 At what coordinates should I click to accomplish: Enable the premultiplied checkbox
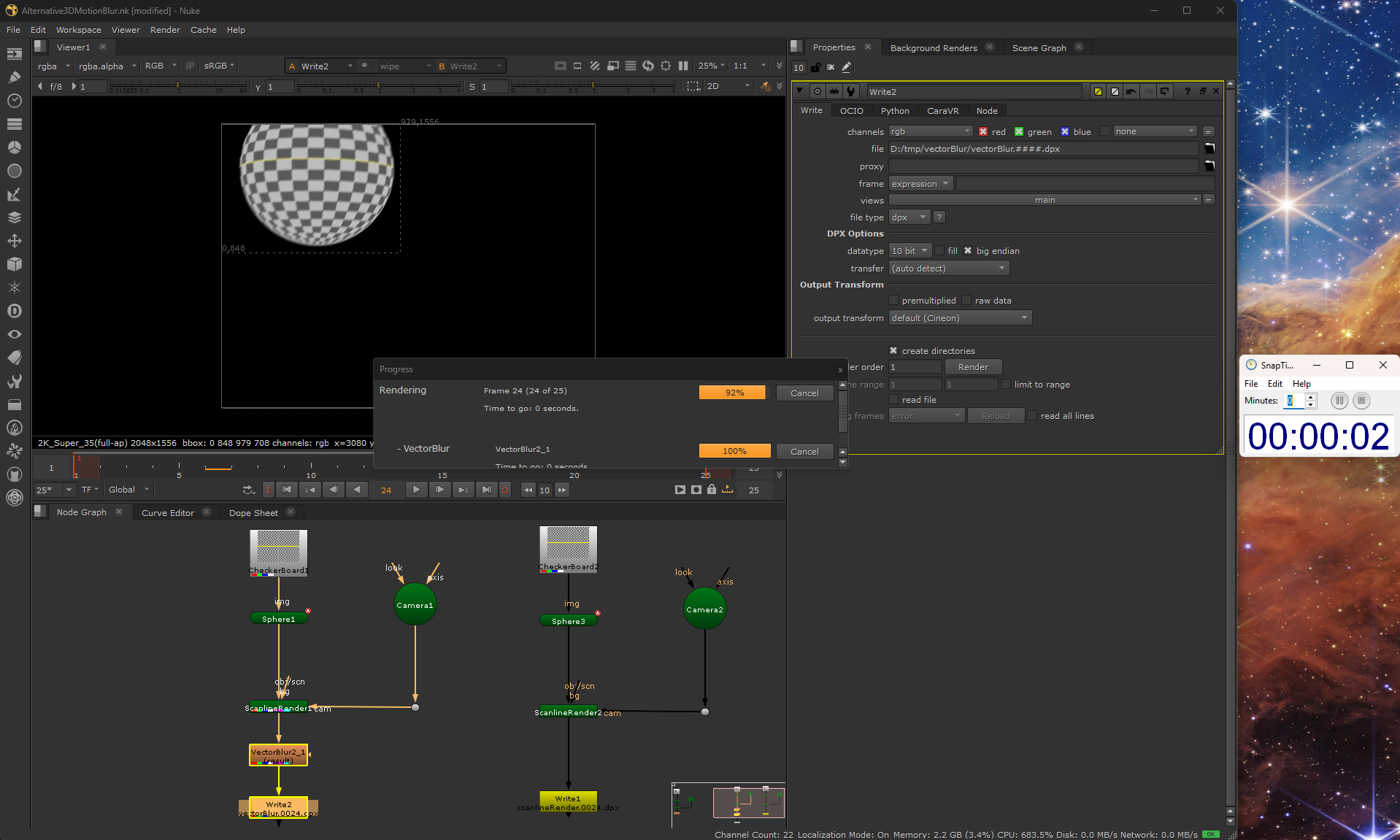point(893,300)
